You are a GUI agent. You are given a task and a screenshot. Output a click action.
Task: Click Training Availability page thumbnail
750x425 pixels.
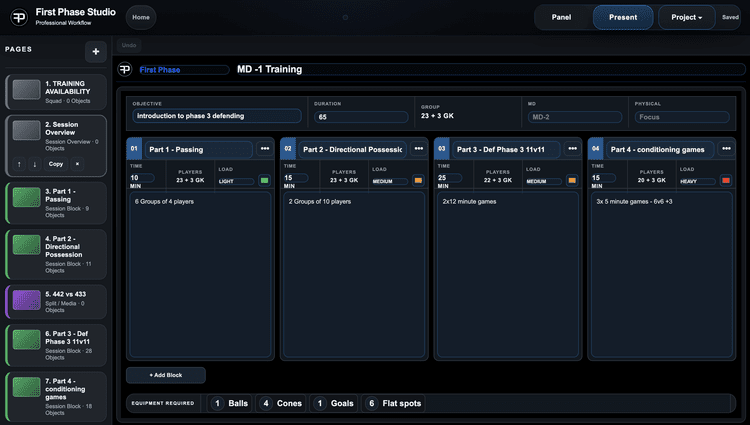tap(26, 90)
